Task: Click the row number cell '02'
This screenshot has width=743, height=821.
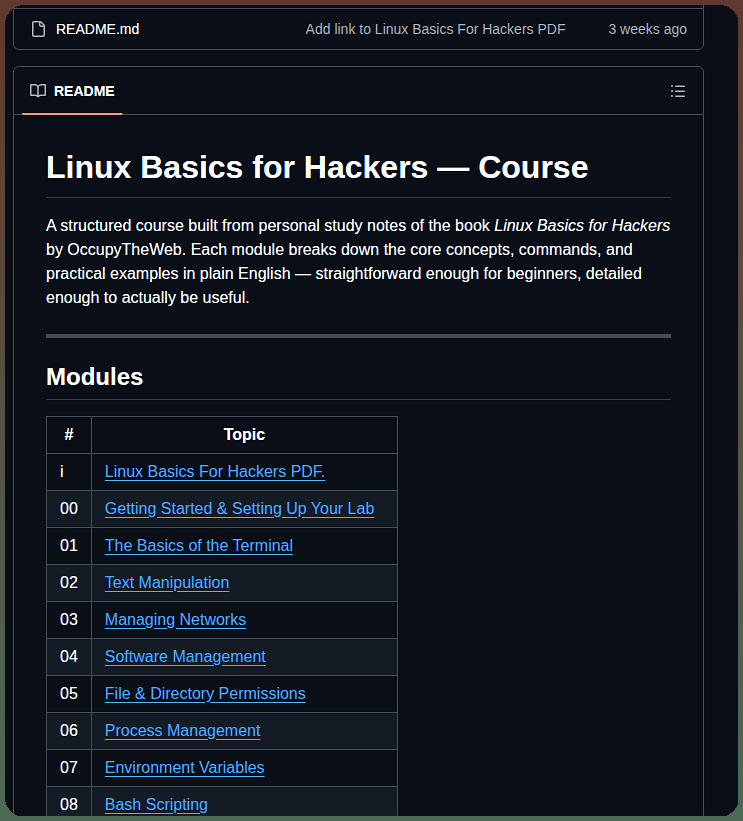Action: pyautogui.click(x=69, y=582)
